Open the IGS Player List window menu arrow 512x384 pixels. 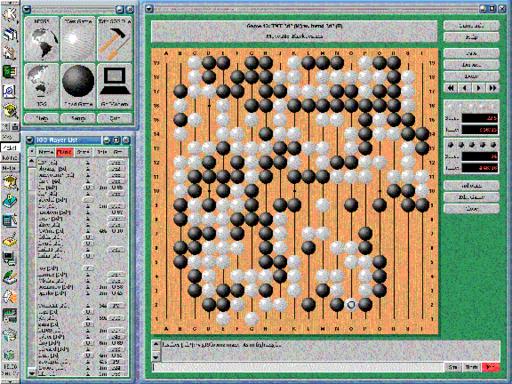tap(29, 140)
